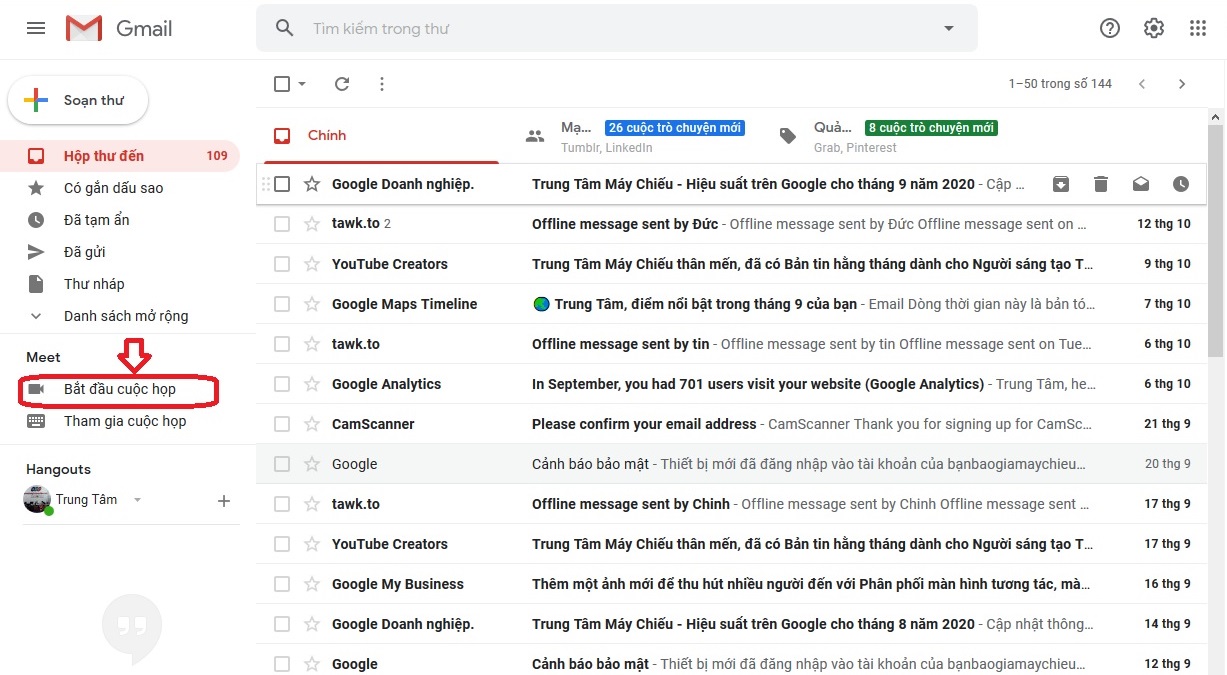This screenshot has height=675, width=1227.
Task: Open the Google Analytics 701 users email
Action: click(732, 384)
